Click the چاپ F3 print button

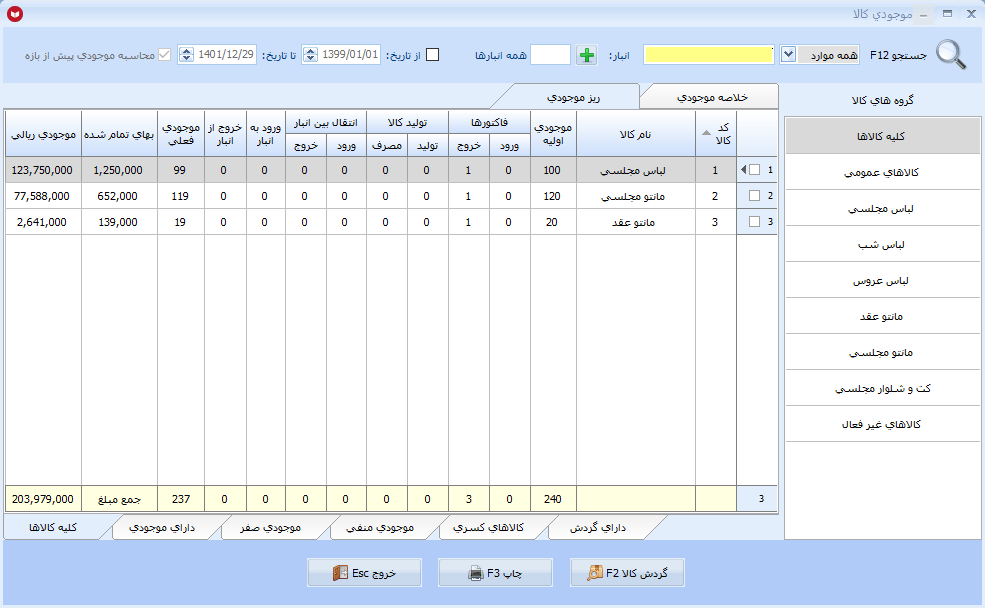point(495,573)
